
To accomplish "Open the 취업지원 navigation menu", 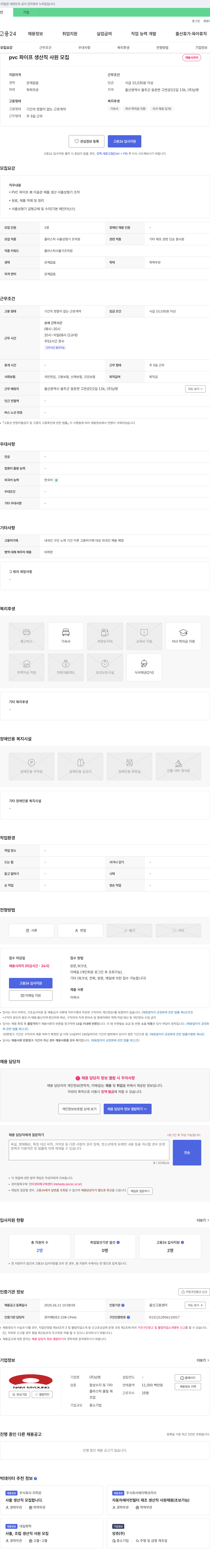I will coord(70,34).
